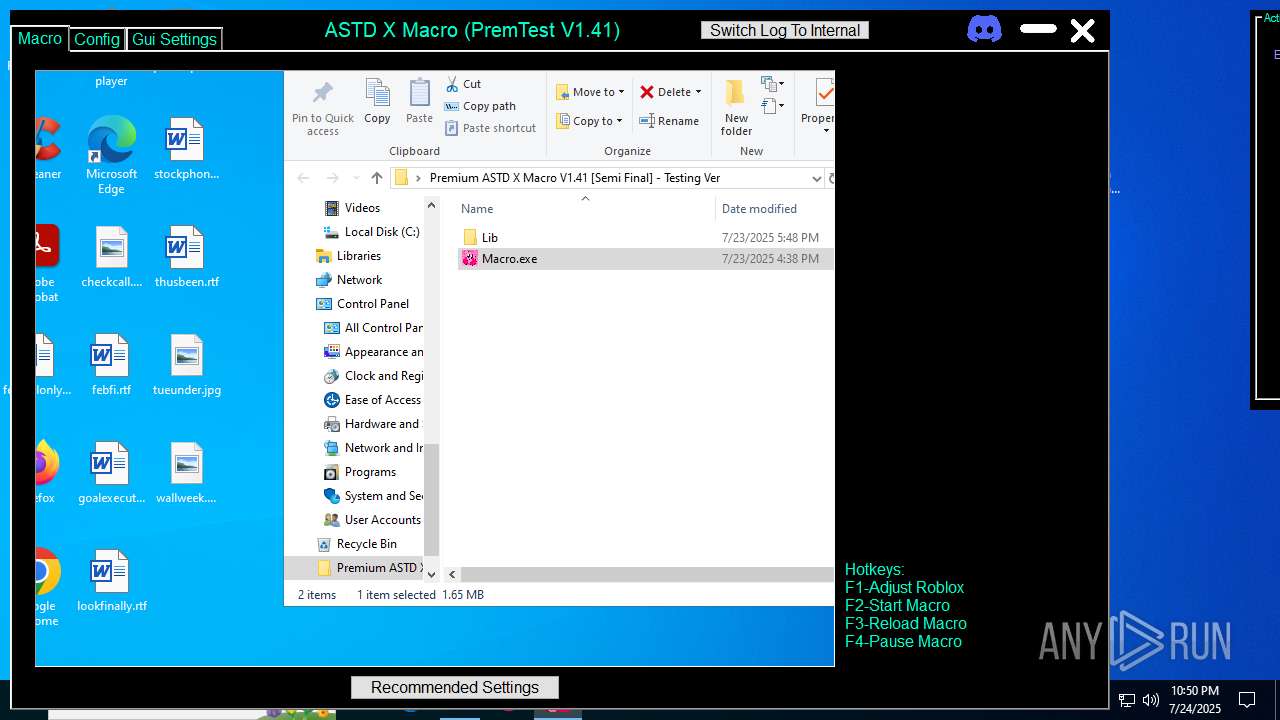
Task: Open the Discord icon in macro header
Action: point(984,29)
